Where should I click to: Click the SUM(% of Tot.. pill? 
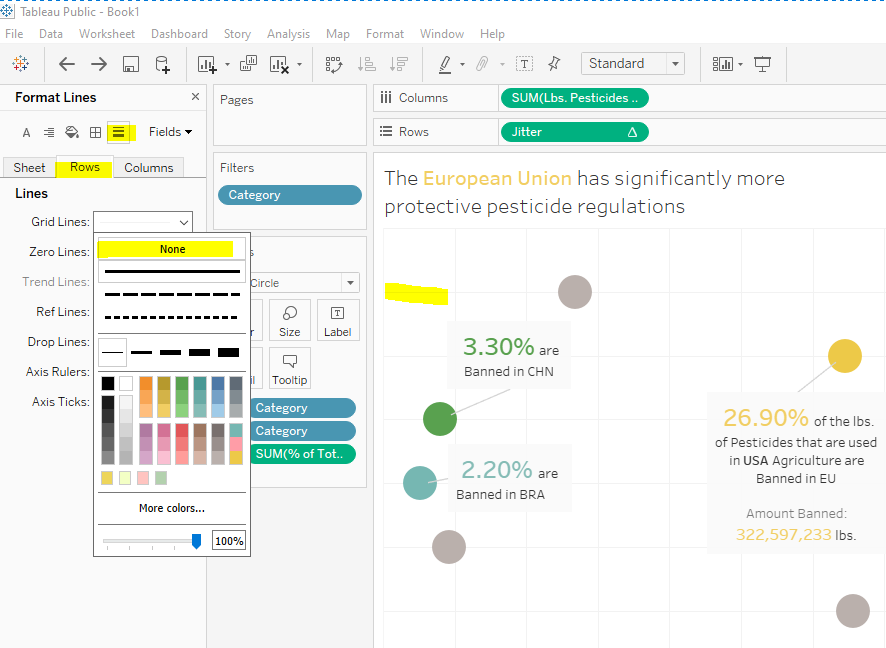click(x=303, y=454)
